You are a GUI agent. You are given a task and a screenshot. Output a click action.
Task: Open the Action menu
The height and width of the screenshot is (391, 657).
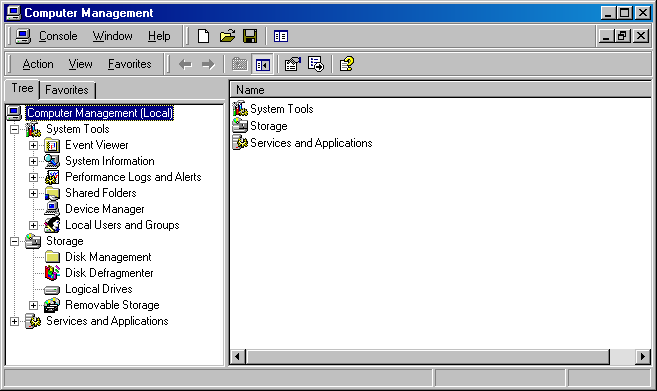click(x=38, y=64)
